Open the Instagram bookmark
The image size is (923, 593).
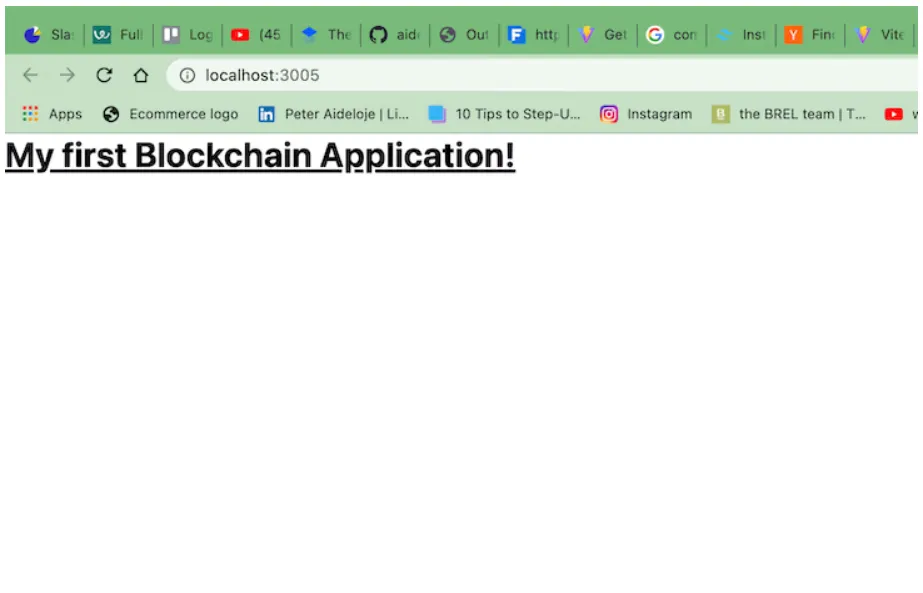click(646, 114)
